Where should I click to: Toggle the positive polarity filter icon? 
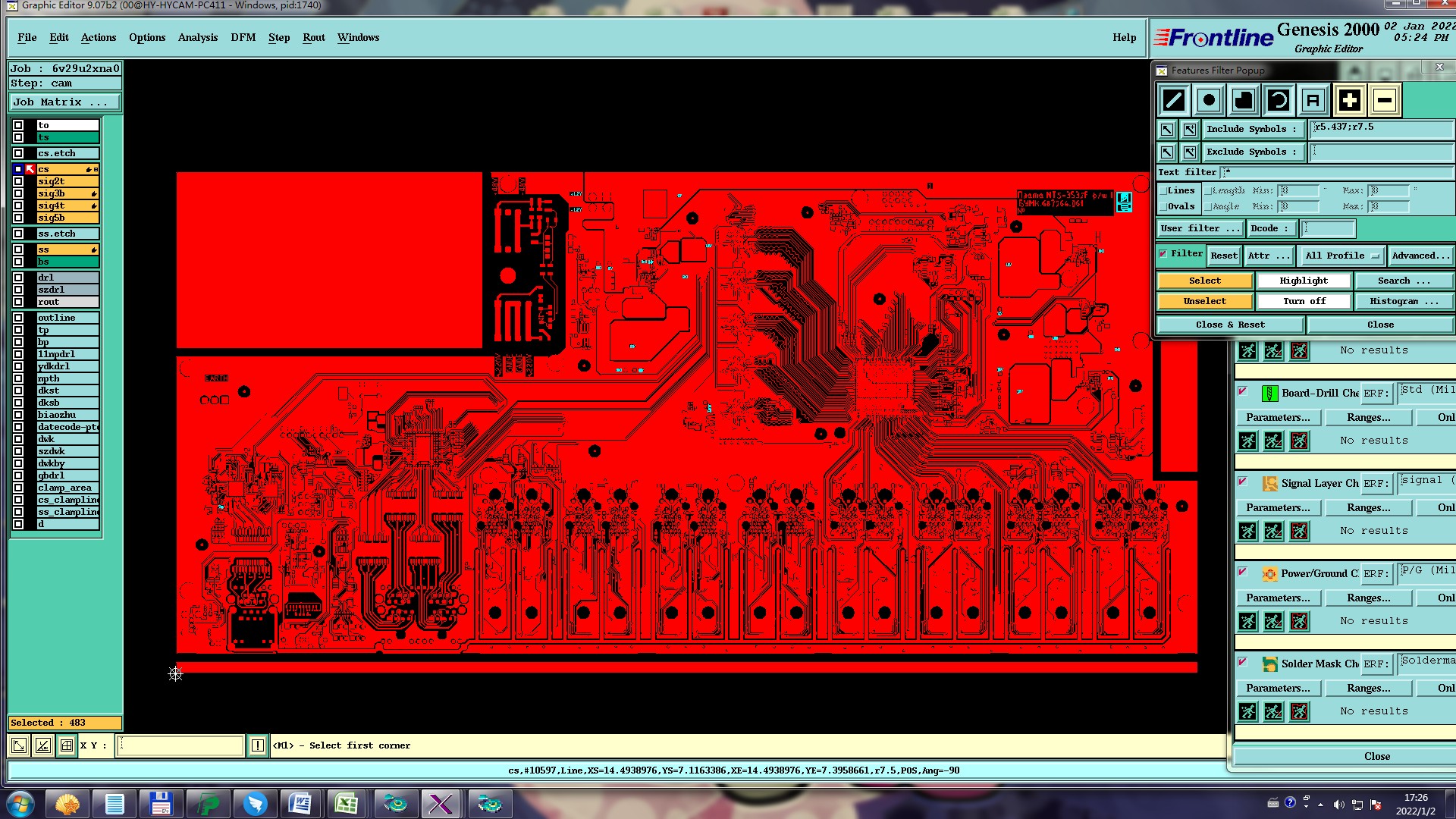click(1349, 100)
